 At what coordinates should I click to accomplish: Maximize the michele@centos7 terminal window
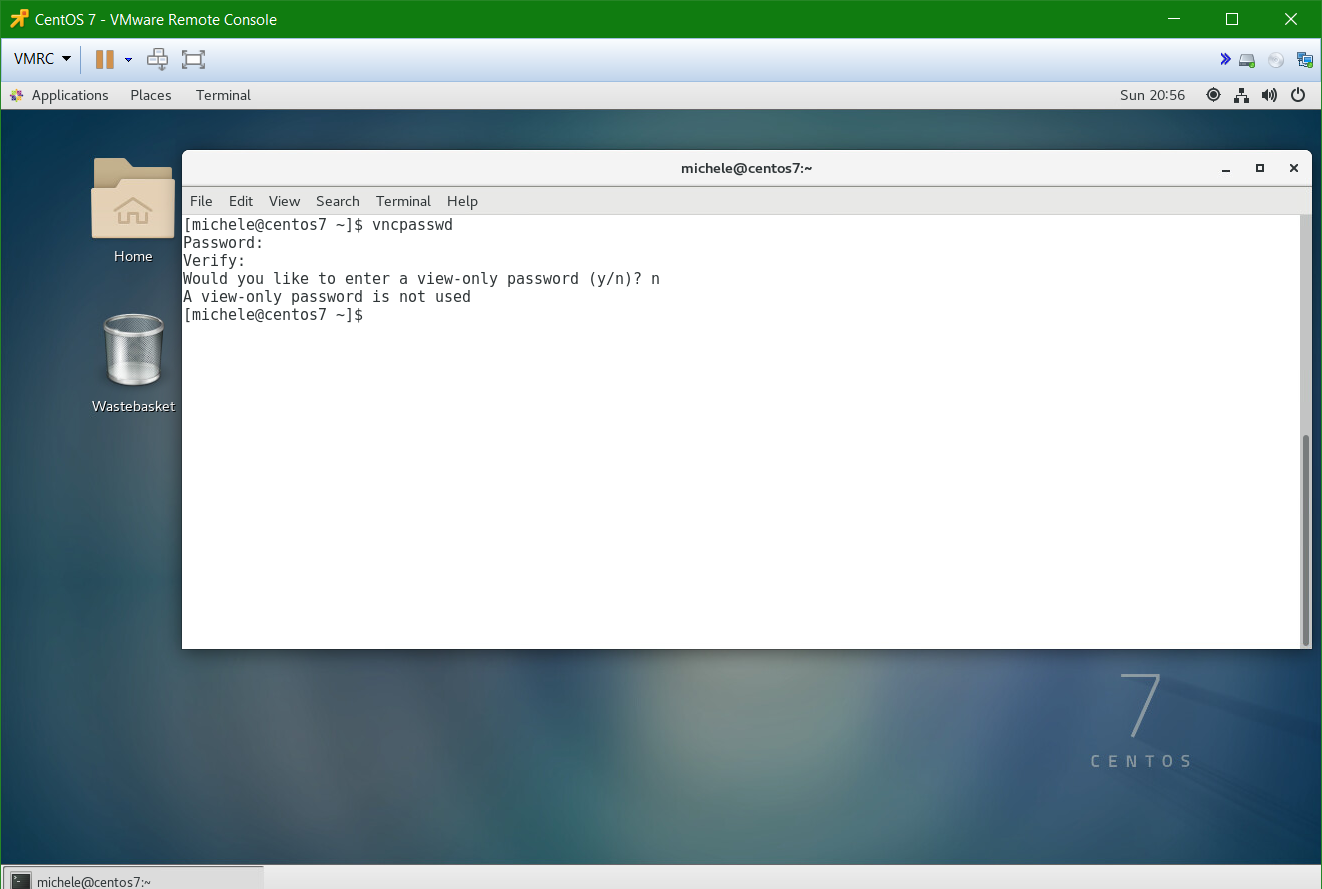(1260, 169)
